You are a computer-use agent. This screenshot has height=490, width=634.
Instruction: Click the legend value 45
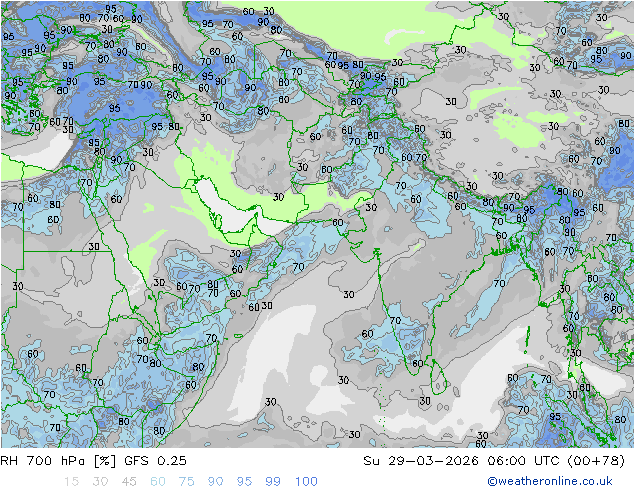[129, 481]
